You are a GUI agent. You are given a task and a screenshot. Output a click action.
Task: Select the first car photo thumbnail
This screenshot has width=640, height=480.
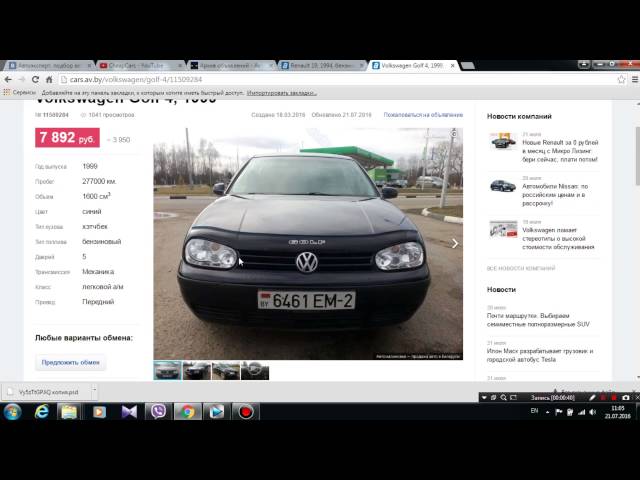coord(167,370)
